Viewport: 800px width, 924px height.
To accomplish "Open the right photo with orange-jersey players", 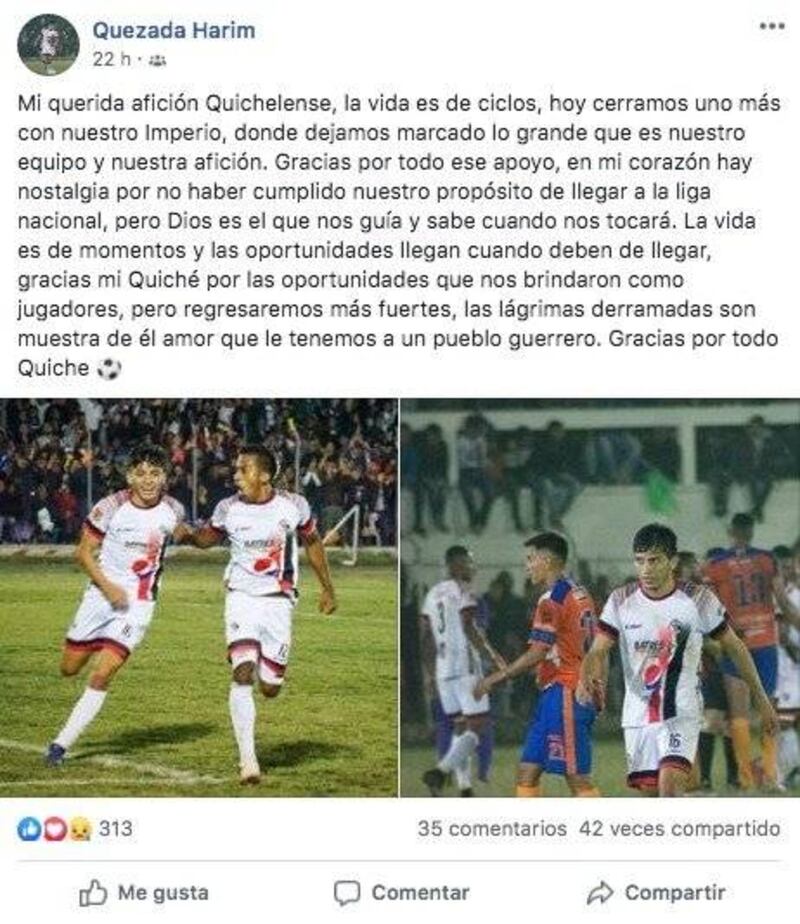I will (x=600, y=598).
